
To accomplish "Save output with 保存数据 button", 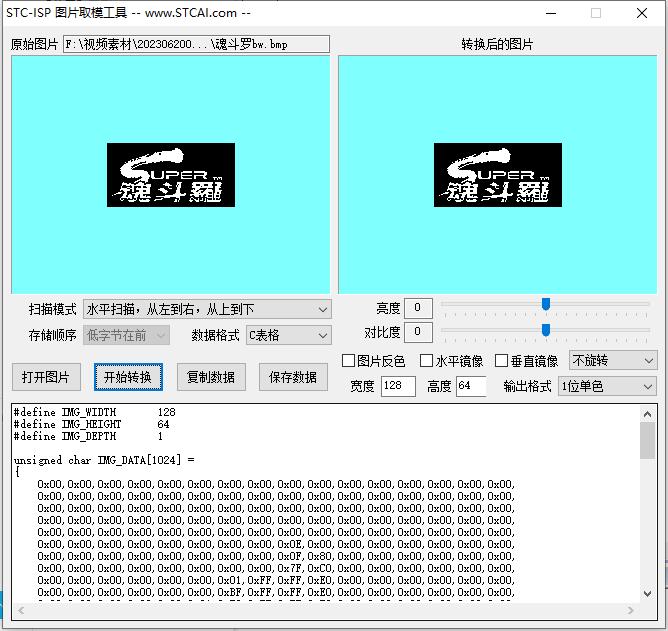I will click(293, 377).
